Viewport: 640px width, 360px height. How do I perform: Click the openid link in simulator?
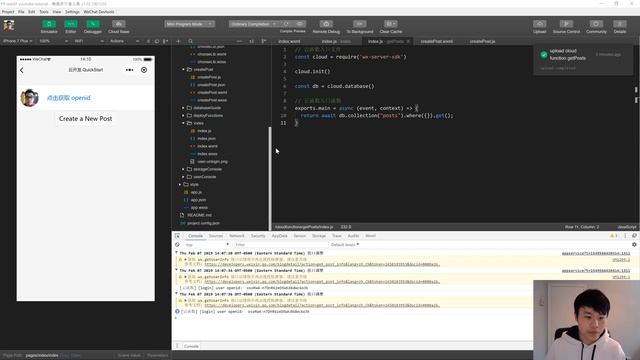[x=69, y=98]
